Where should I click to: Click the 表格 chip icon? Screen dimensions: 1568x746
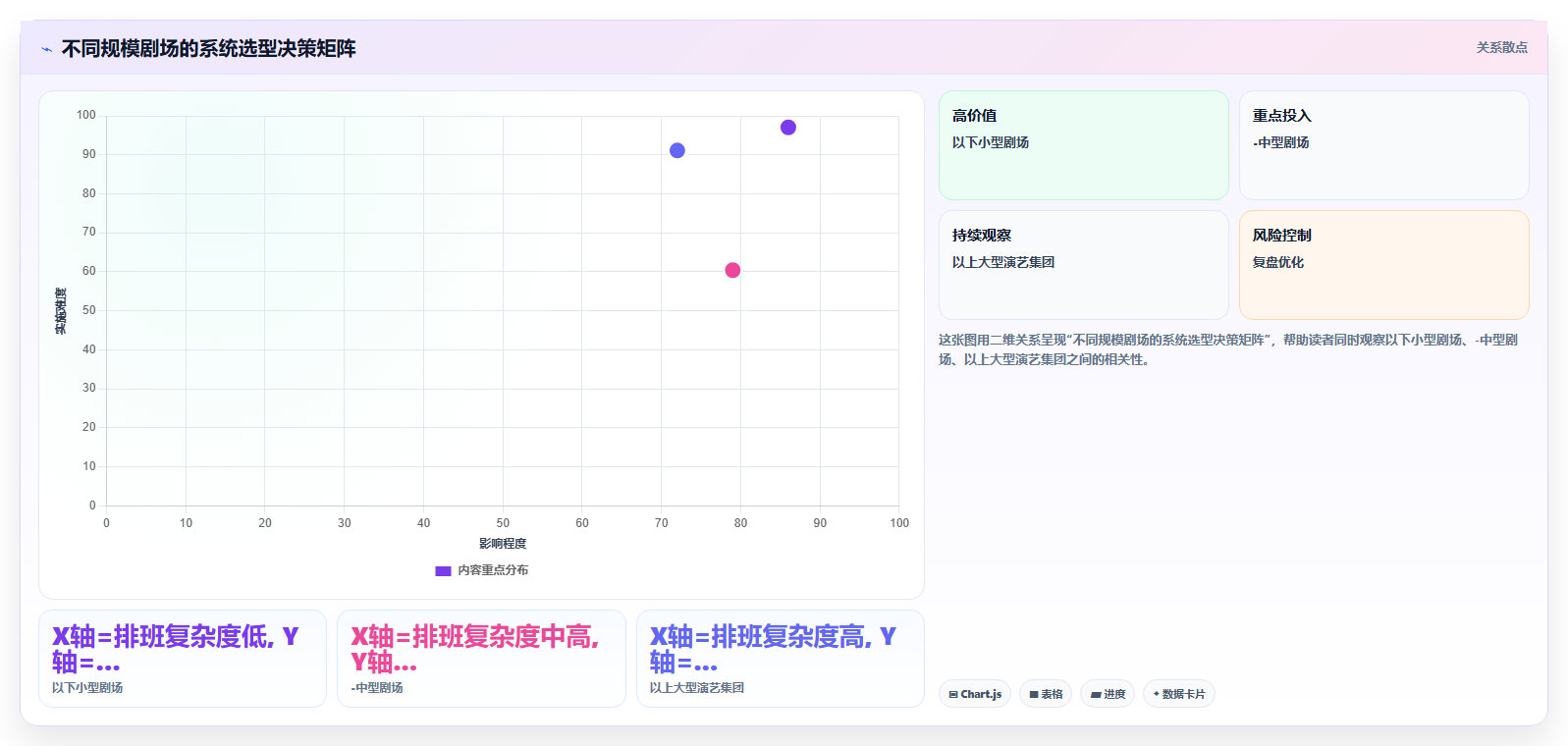coord(1034,695)
